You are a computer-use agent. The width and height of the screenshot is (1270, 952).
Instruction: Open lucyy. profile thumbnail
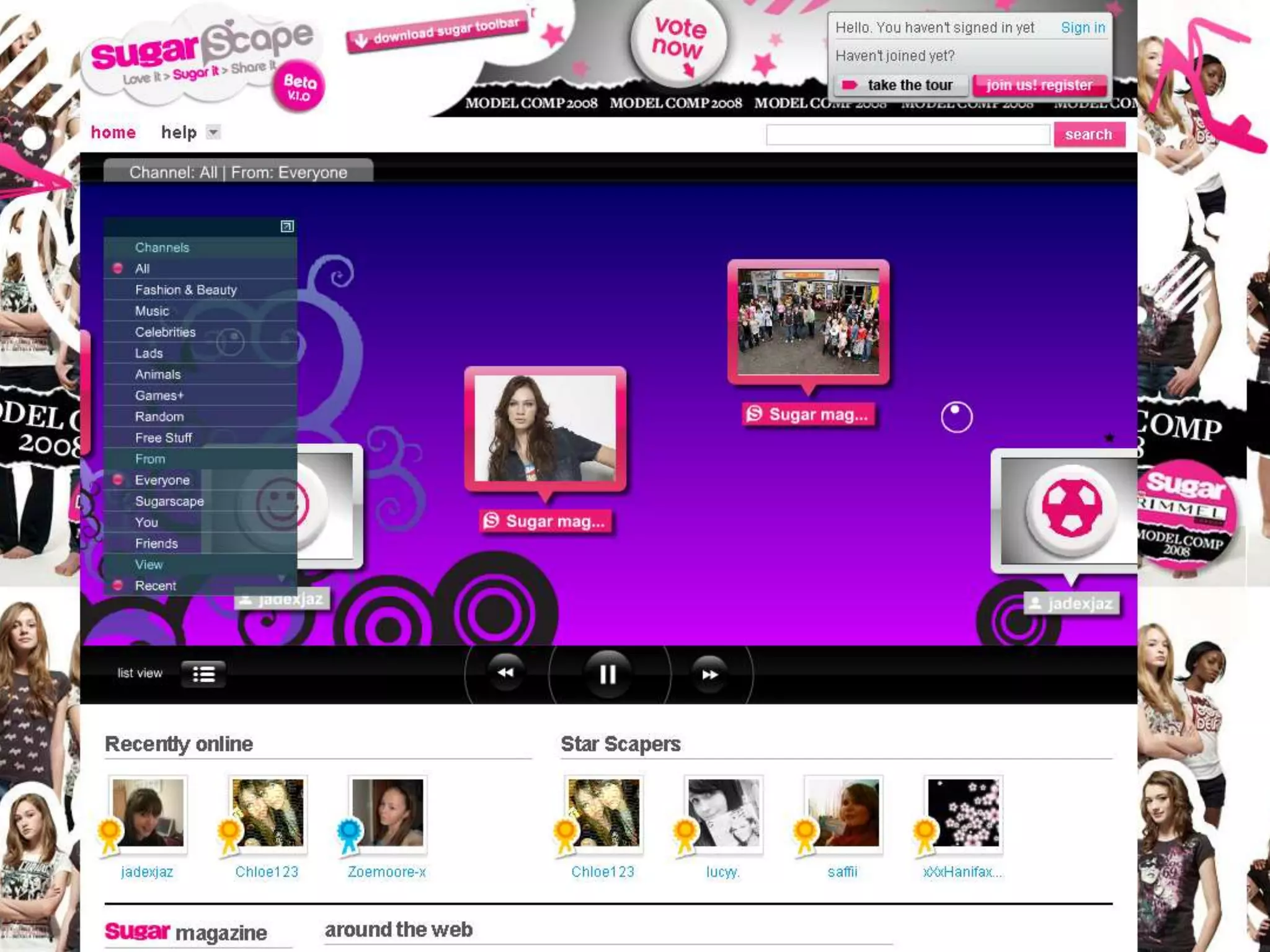tap(724, 813)
